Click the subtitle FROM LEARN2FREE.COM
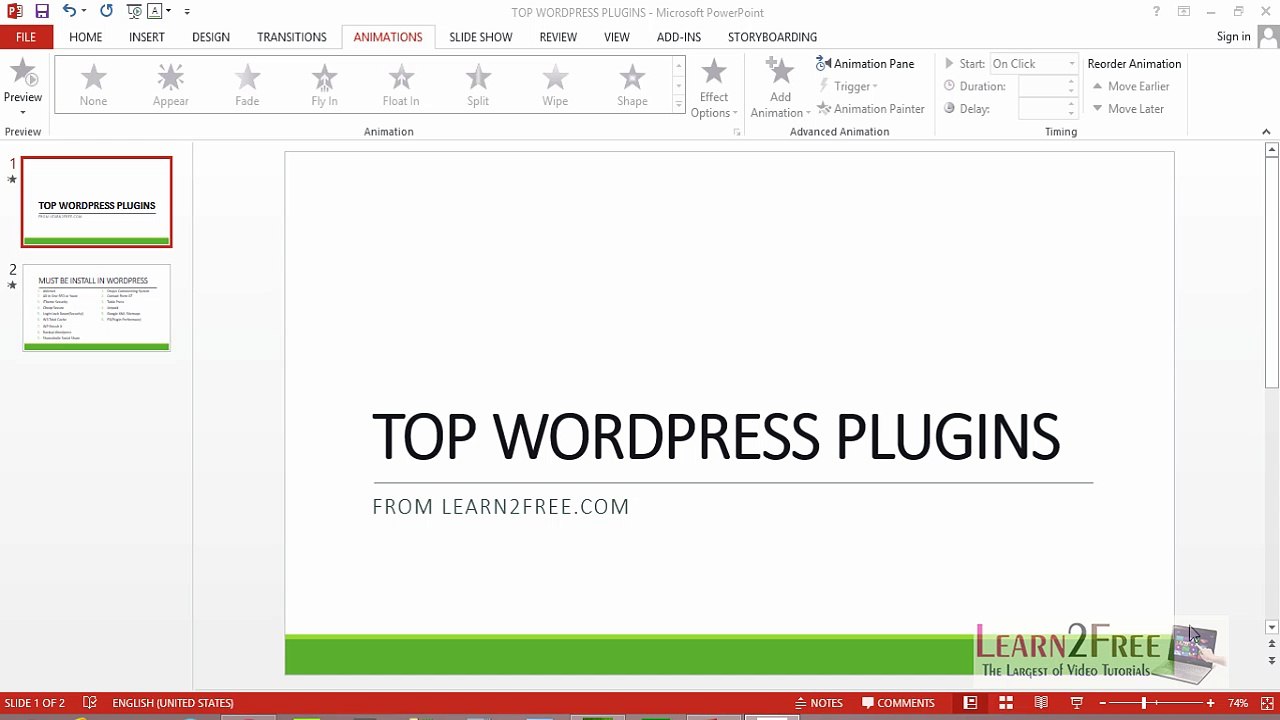Image resolution: width=1280 pixels, height=720 pixels. click(x=501, y=507)
